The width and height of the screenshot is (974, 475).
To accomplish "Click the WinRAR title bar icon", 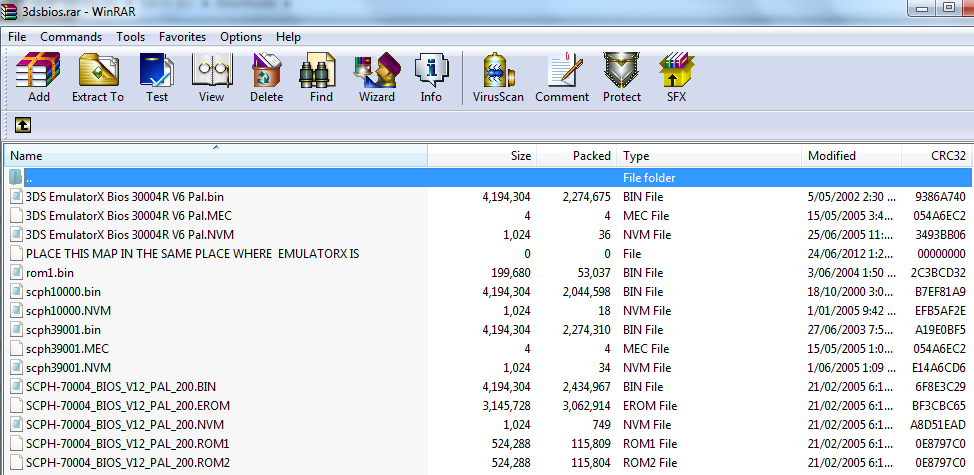I will pyautogui.click(x=9, y=12).
